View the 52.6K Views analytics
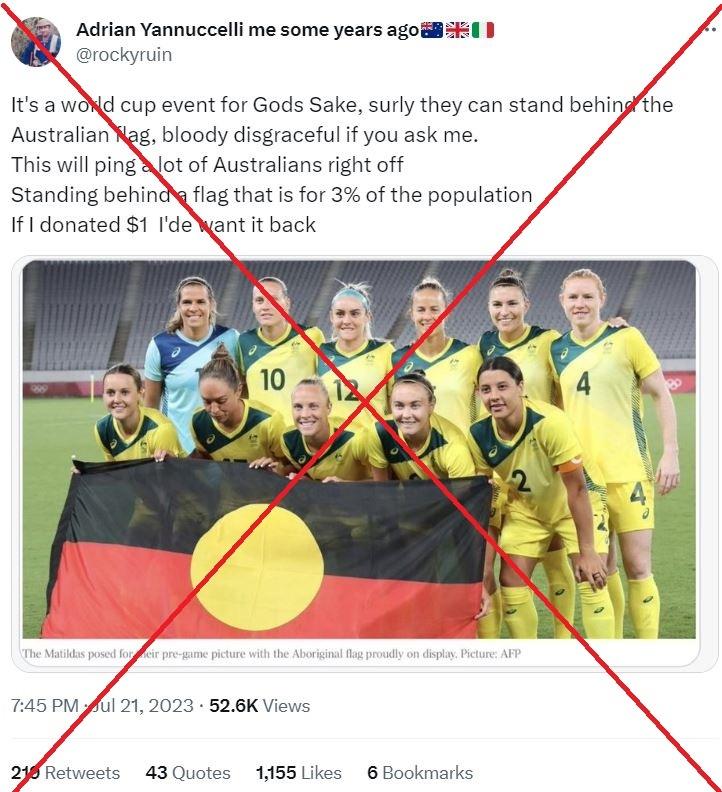 click(x=260, y=706)
